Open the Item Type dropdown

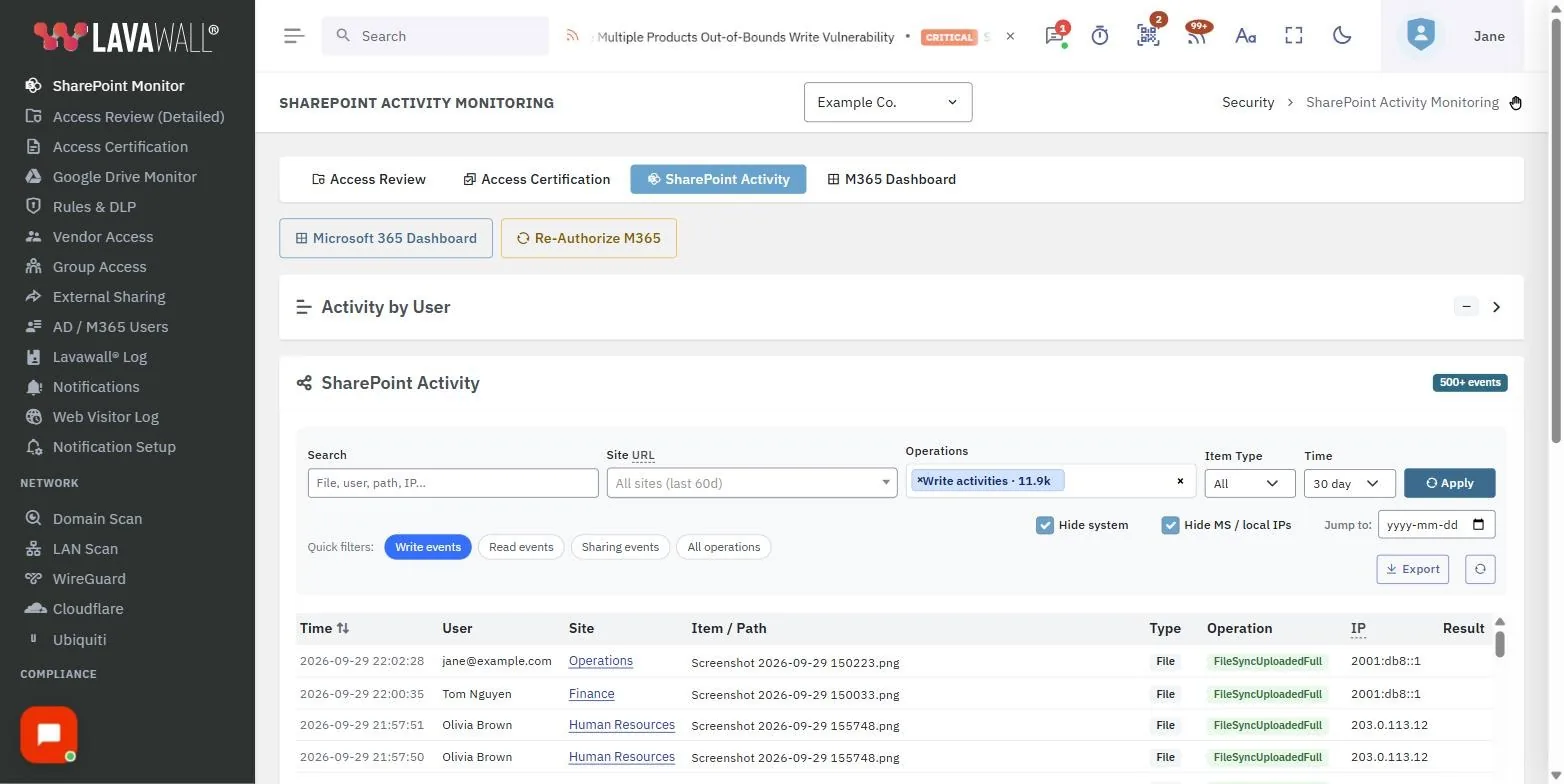[x=1249, y=483]
